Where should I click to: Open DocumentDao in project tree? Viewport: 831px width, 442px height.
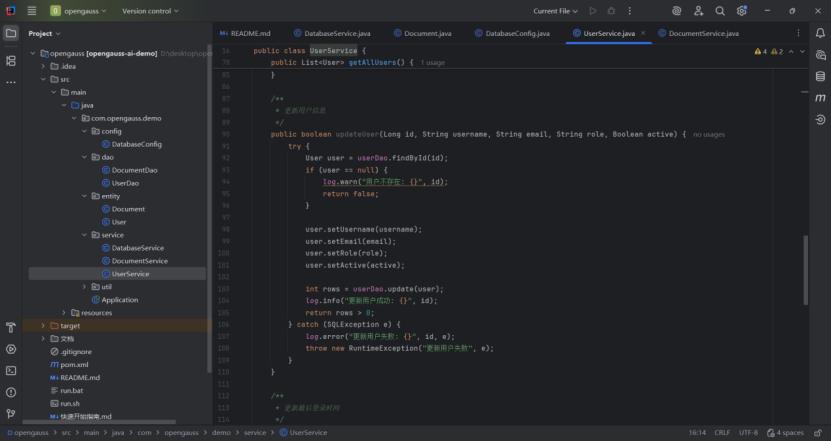click(x=129, y=170)
